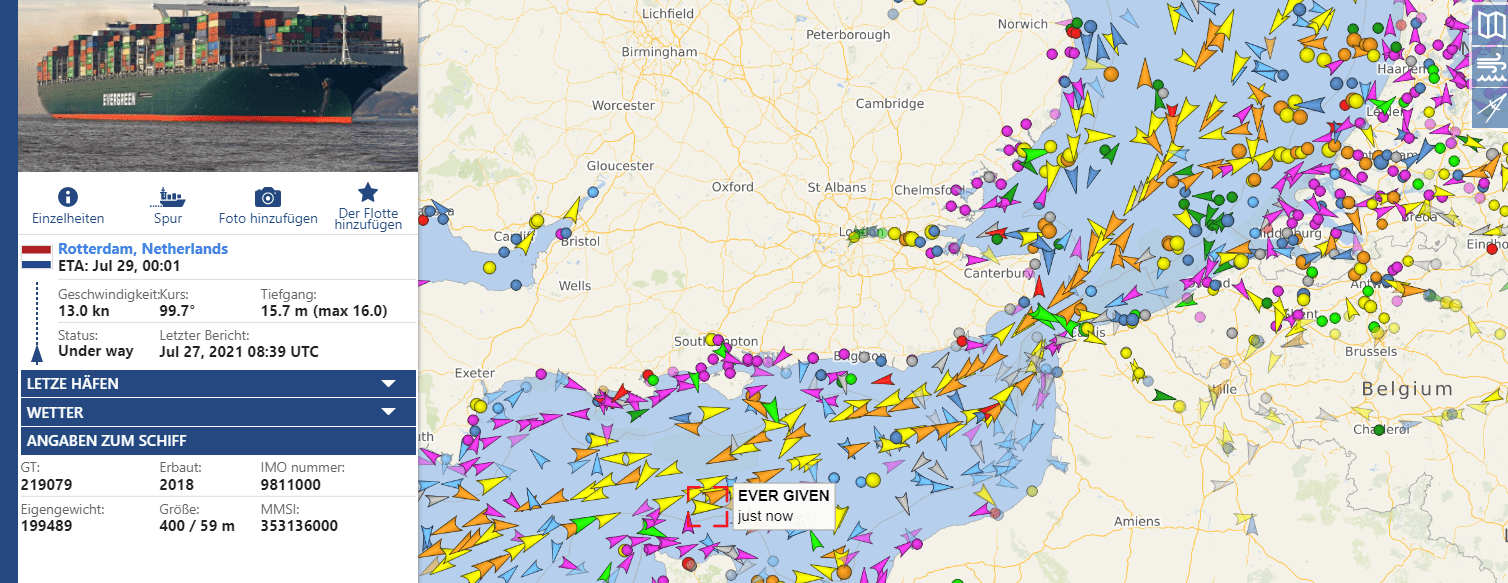Open the Rotterdam, Netherlands destination link

coord(143,249)
